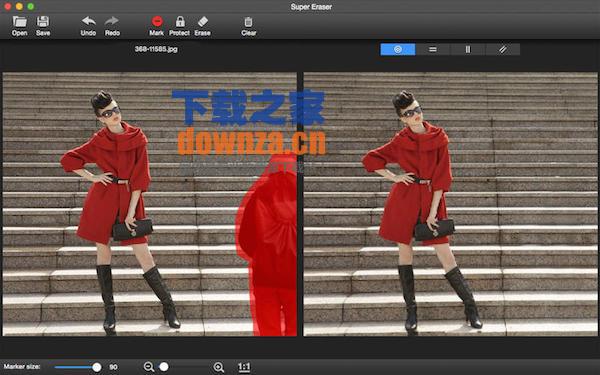
Task: Zoom out with minus magnifier icon
Action: [148, 367]
